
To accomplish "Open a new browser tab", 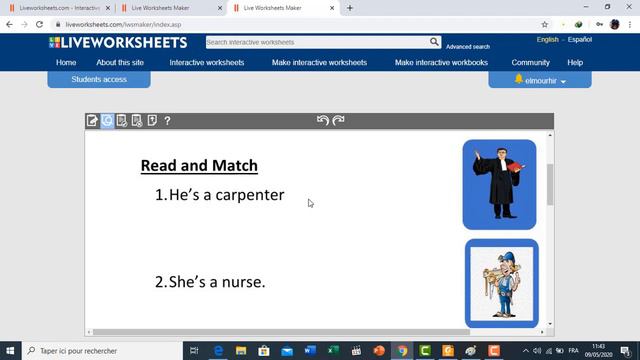I will (x=350, y=8).
